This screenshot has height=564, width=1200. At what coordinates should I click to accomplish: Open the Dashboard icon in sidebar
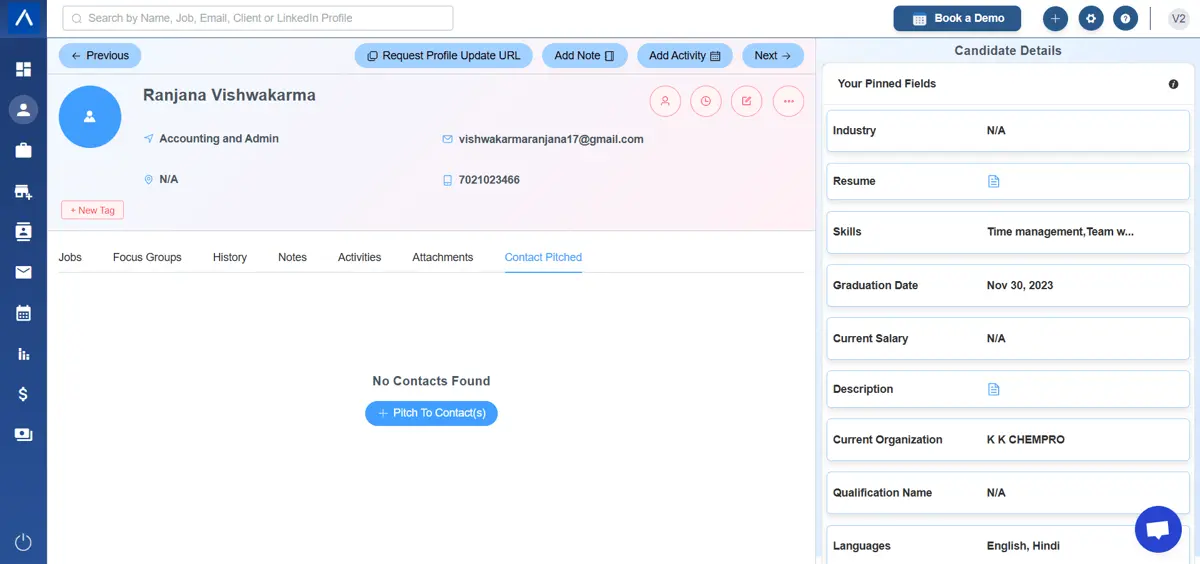click(23, 69)
